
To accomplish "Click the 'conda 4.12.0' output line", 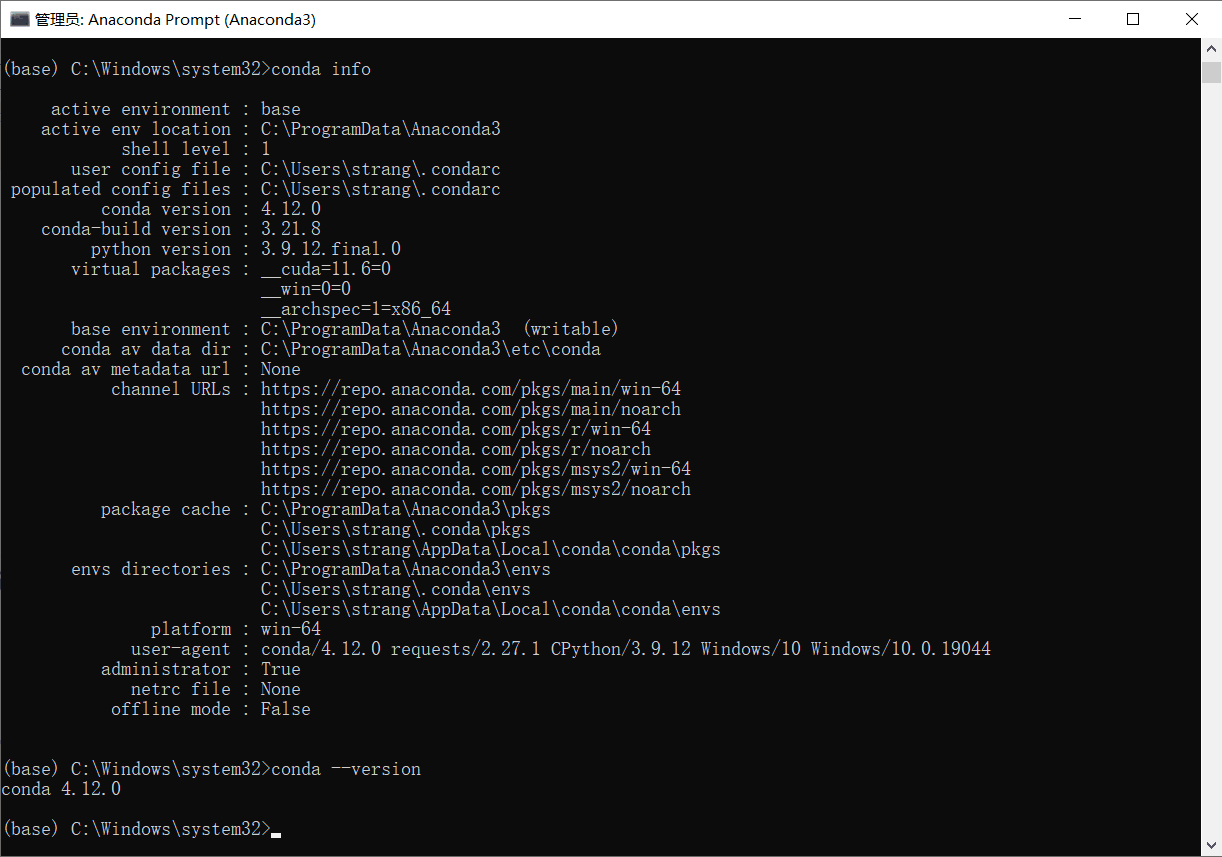I will pos(61,789).
